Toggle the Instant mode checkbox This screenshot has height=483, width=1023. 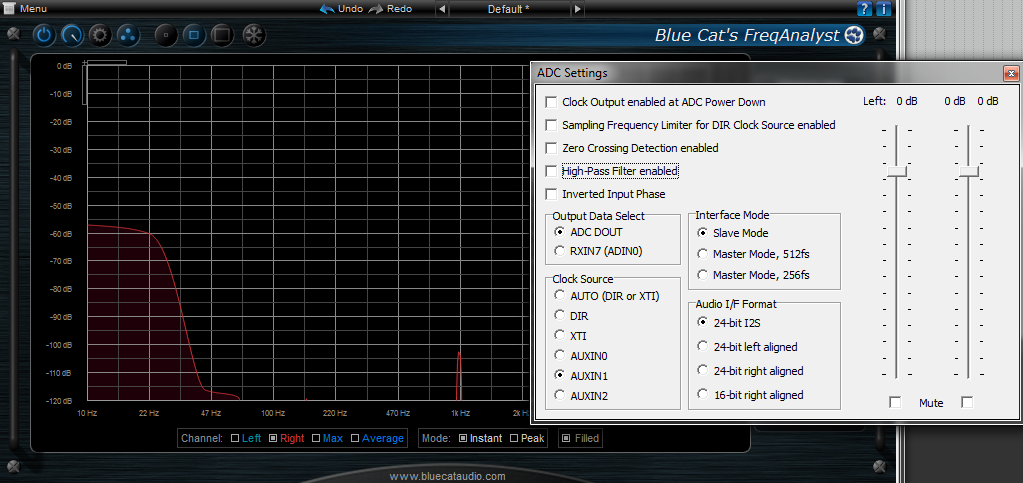pyautogui.click(x=463, y=439)
